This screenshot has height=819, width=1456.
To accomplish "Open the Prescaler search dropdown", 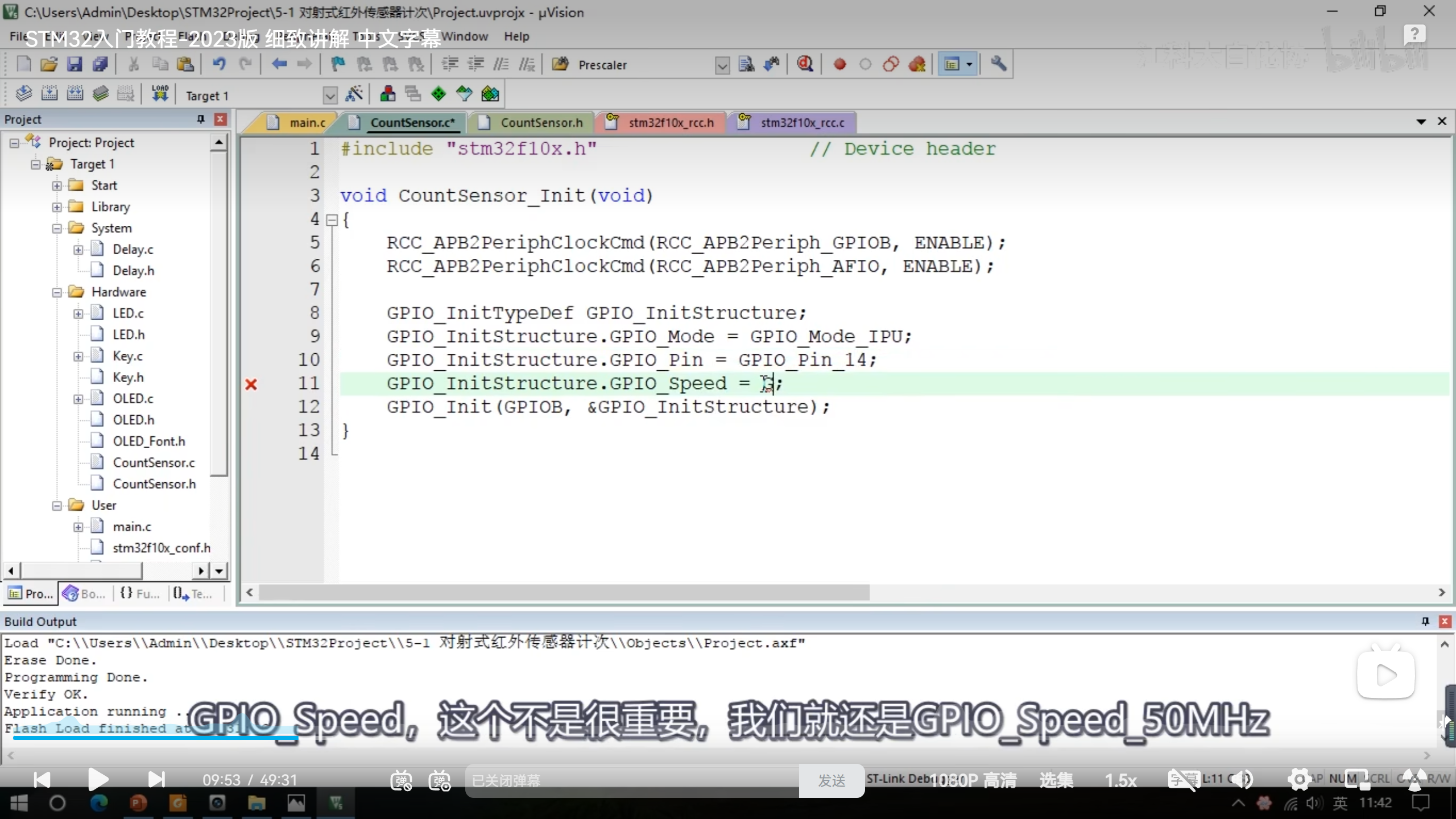I will point(722,65).
